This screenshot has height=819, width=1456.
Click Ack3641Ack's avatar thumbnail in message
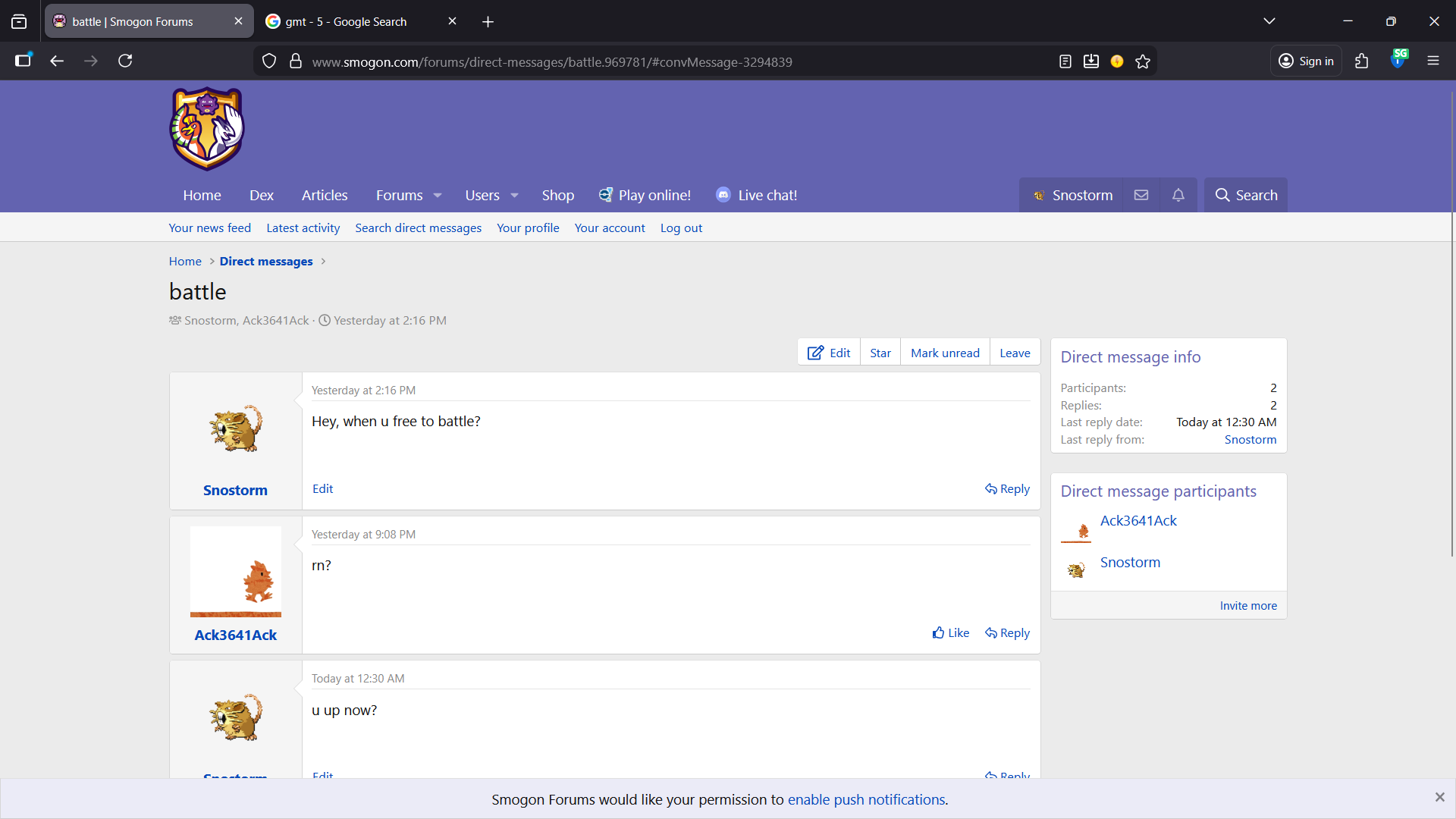(235, 571)
